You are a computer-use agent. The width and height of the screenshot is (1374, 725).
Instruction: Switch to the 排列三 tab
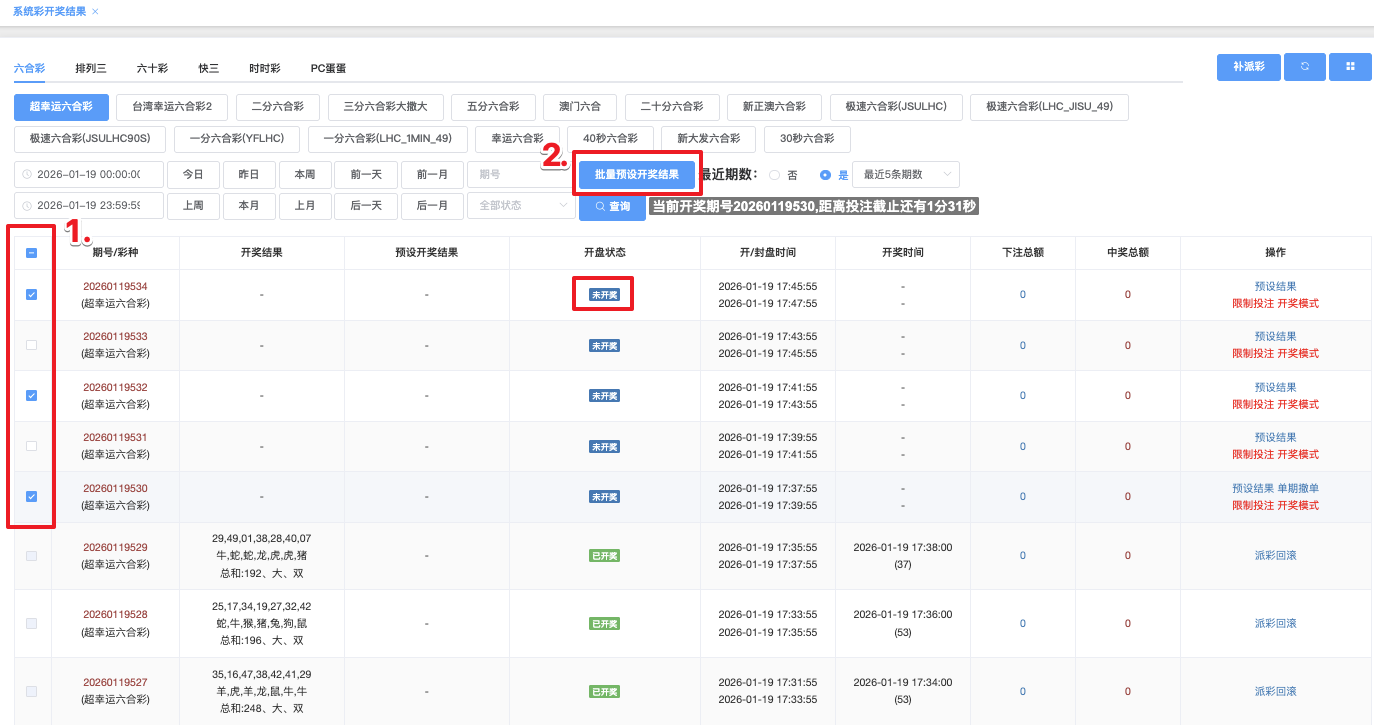(x=91, y=69)
